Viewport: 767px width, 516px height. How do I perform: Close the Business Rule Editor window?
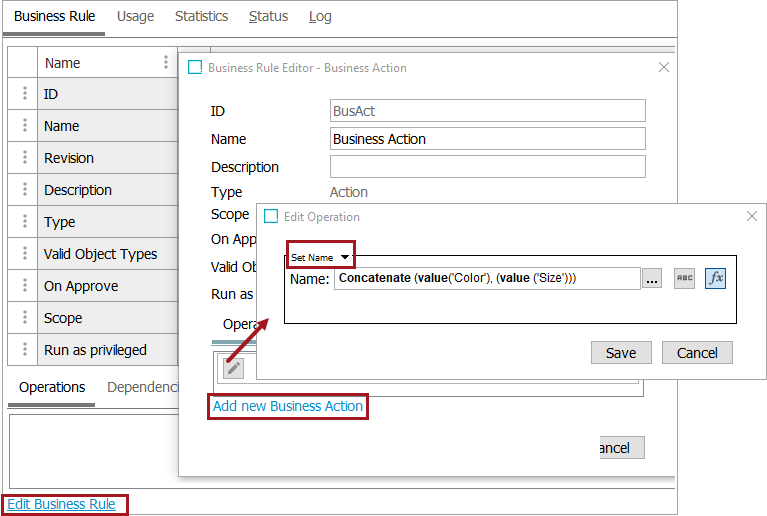(x=663, y=67)
